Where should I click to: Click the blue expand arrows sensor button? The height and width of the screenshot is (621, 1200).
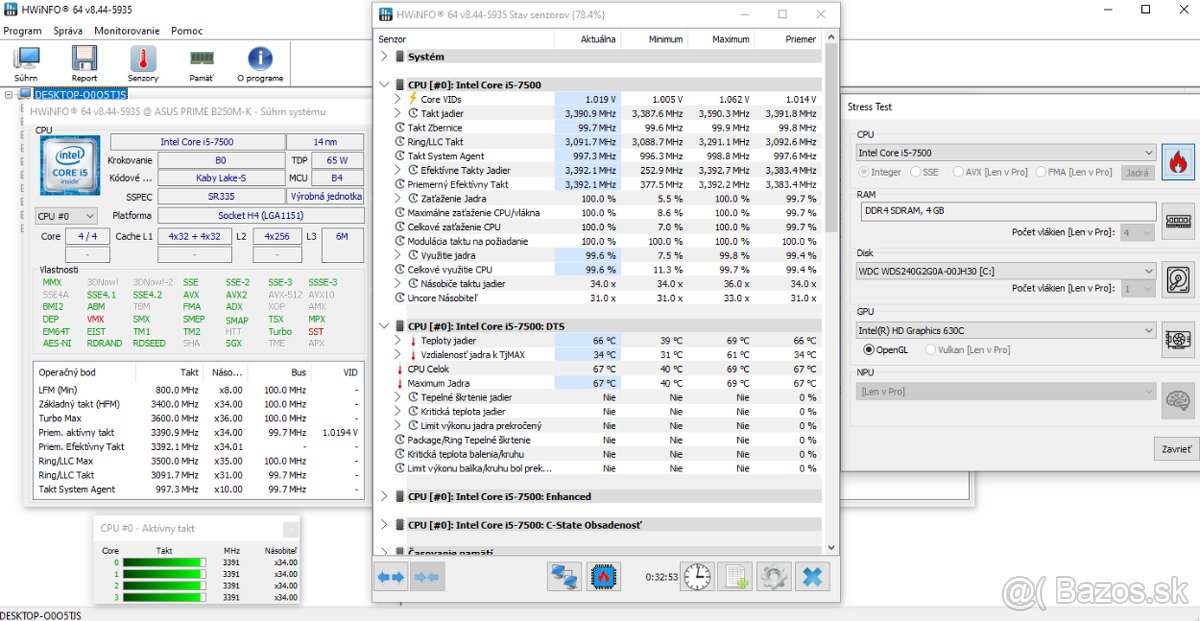pos(390,576)
